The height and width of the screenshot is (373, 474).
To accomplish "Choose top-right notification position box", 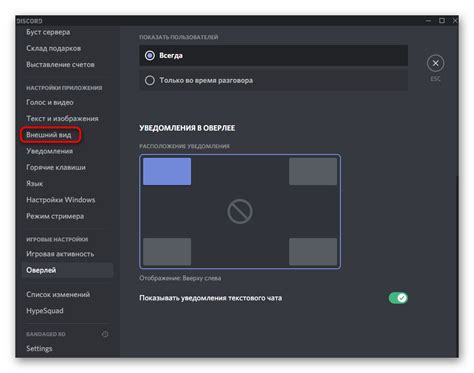I will pos(313,171).
